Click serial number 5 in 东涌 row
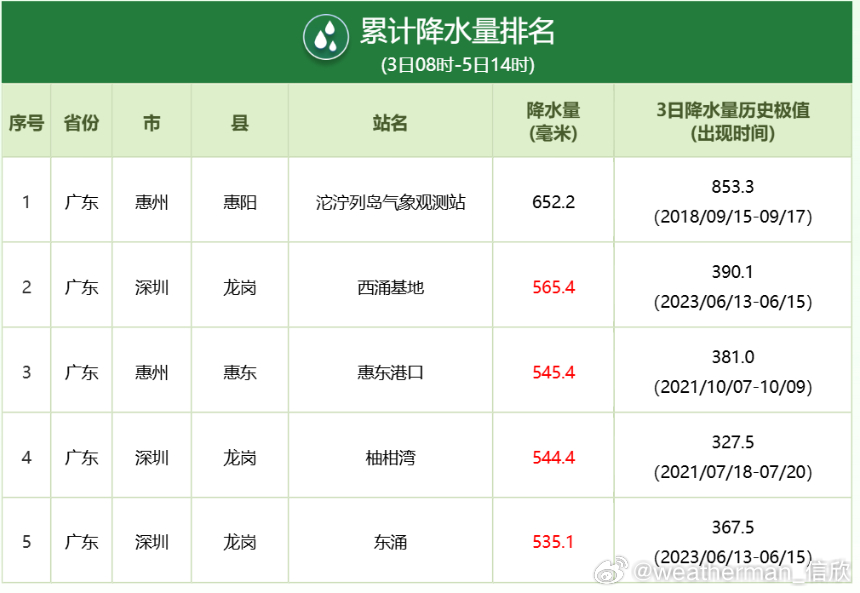 click(x=26, y=542)
